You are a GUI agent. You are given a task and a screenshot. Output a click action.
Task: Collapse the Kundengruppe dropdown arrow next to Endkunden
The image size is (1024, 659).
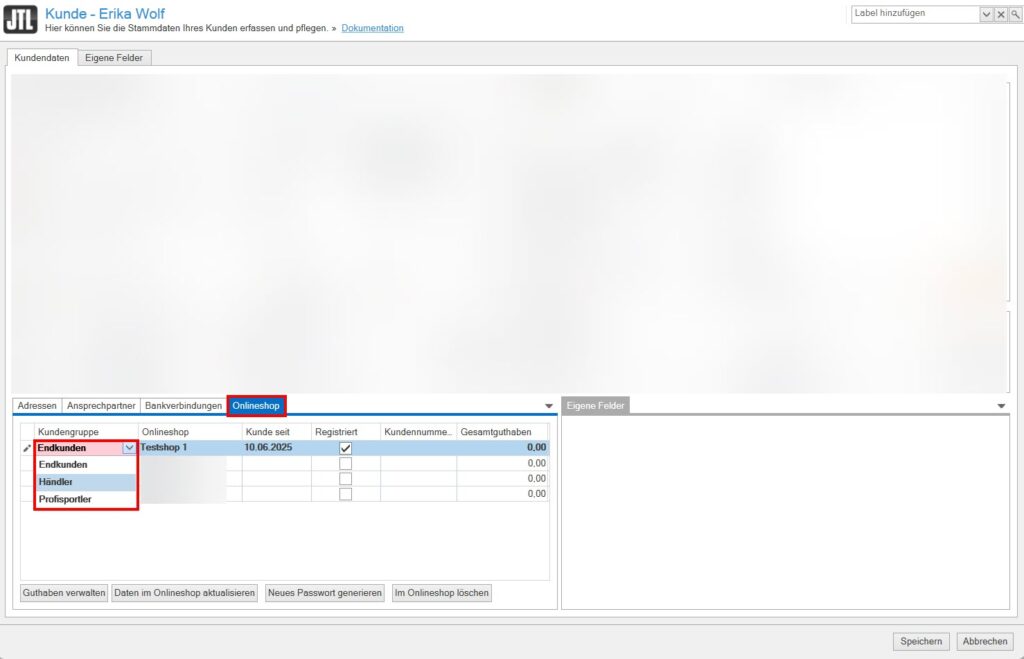point(128,448)
